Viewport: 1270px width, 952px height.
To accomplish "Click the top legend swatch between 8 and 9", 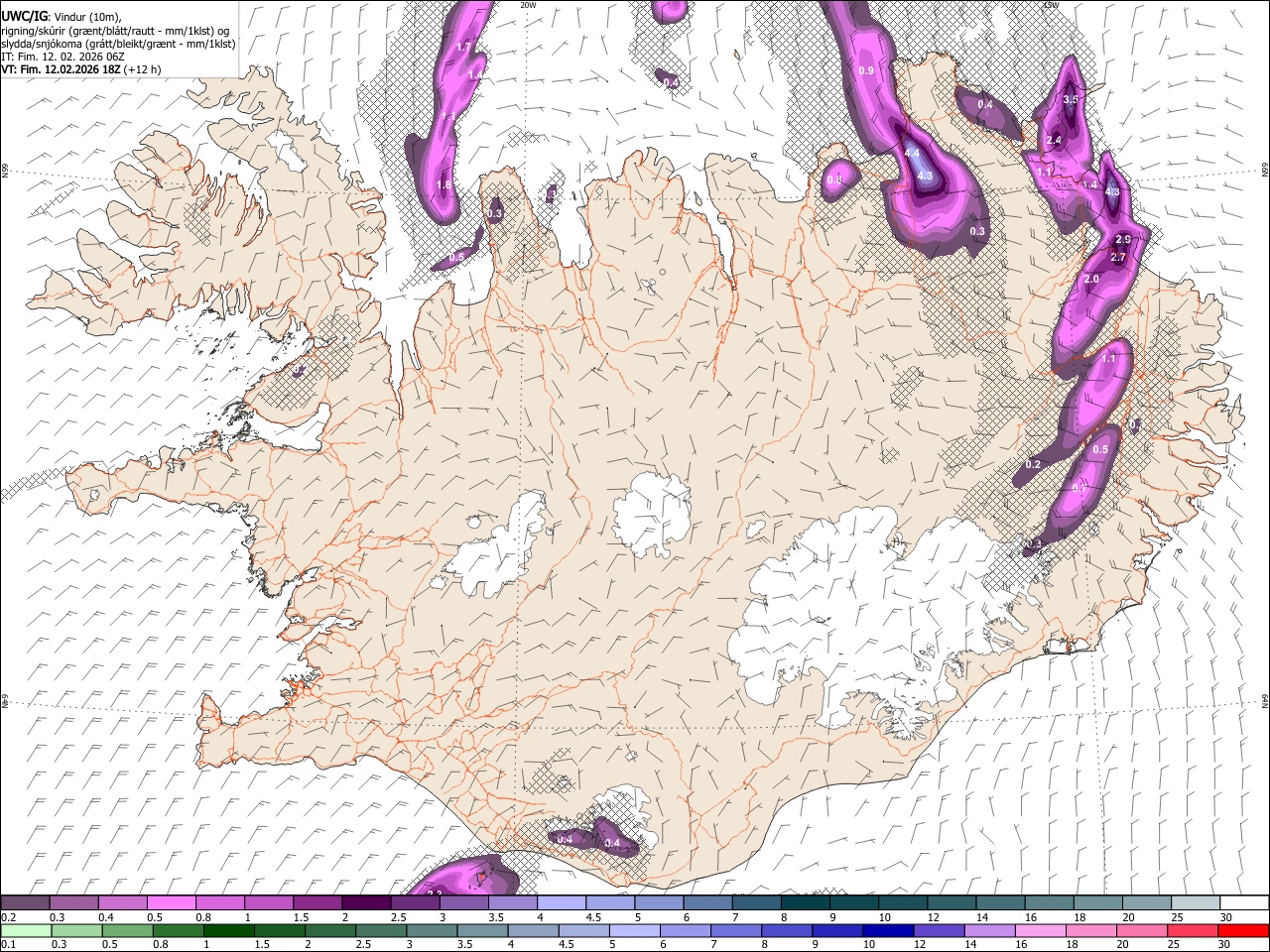I will (805, 902).
